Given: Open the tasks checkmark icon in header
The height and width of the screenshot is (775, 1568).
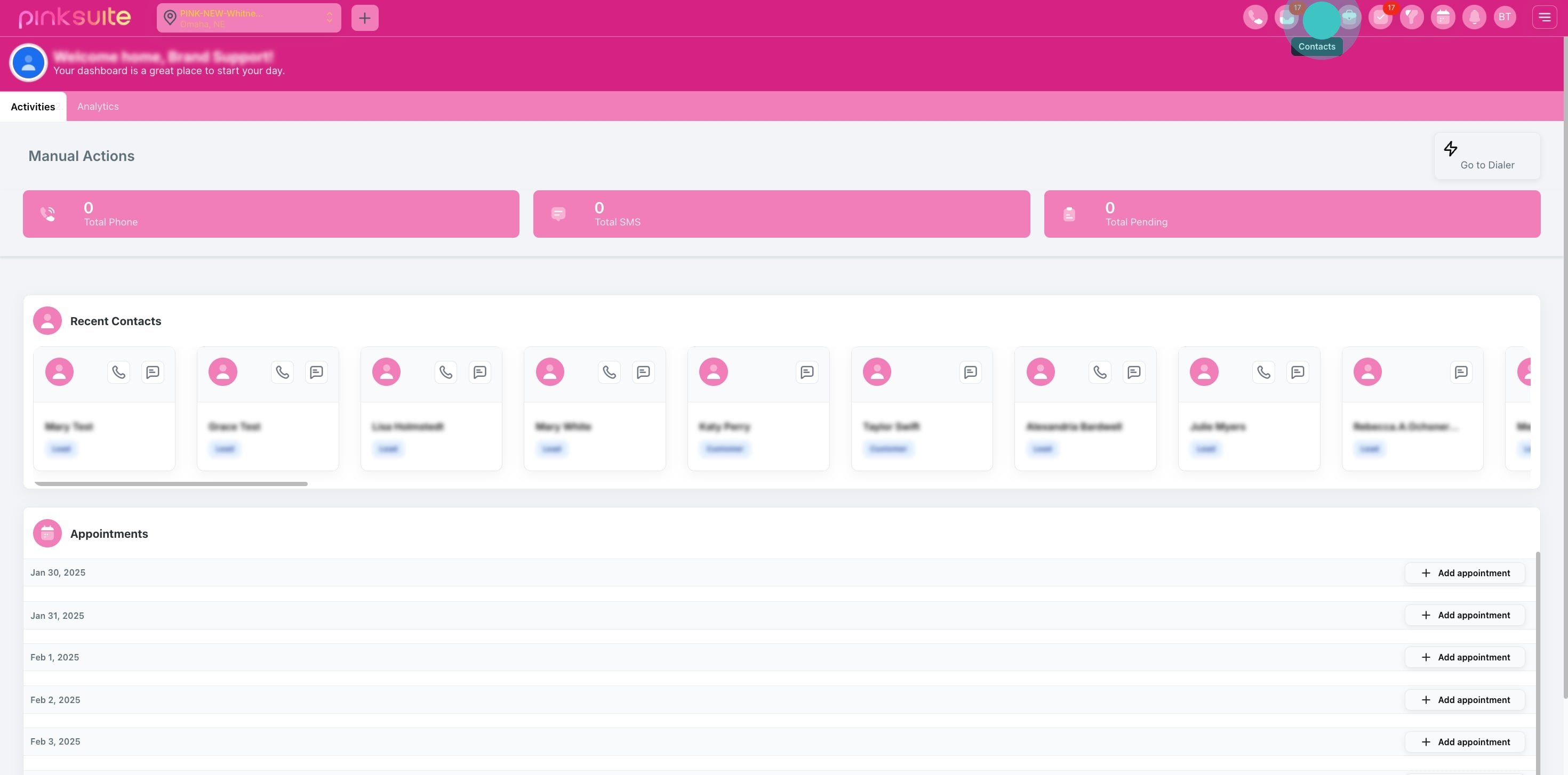Looking at the screenshot, I should click(1380, 18).
